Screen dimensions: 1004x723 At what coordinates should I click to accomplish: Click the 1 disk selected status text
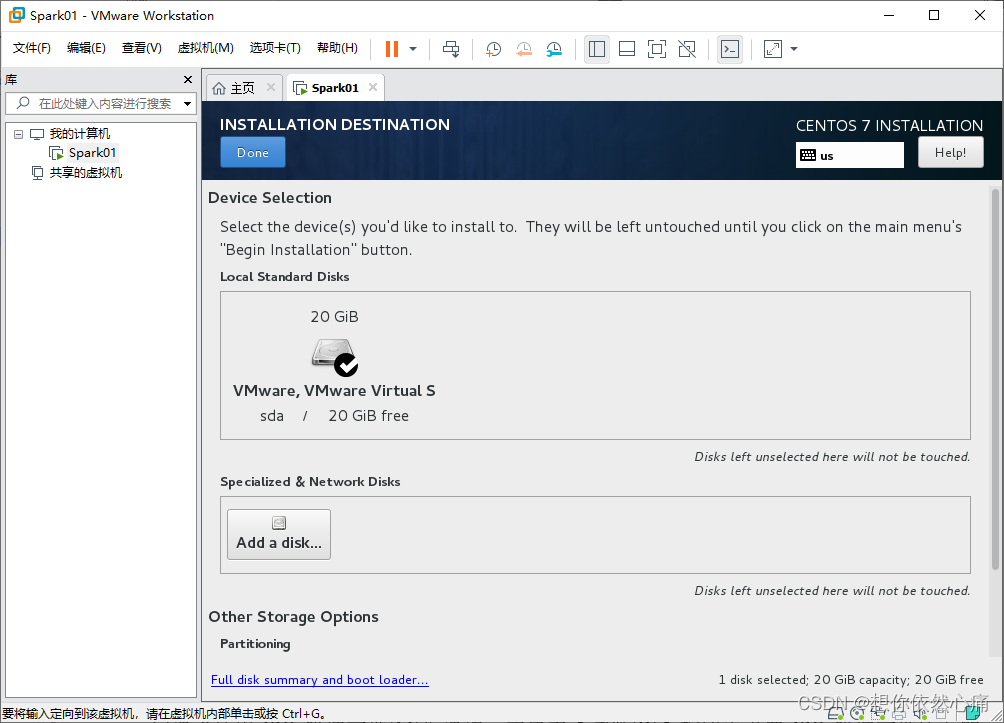[x=850, y=679]
